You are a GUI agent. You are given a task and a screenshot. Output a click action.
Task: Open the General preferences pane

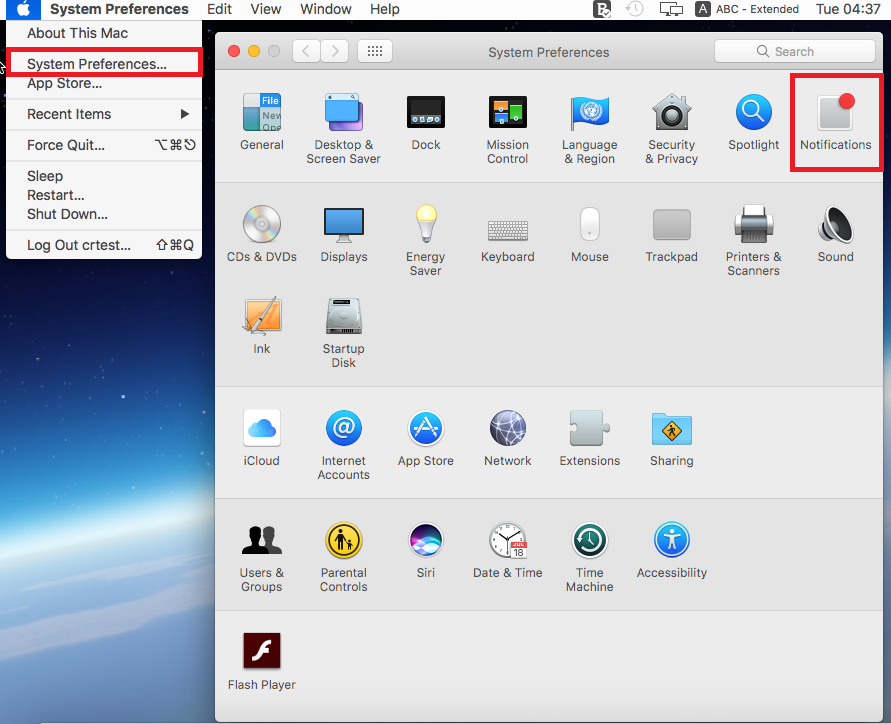click(x=261, y=122)
